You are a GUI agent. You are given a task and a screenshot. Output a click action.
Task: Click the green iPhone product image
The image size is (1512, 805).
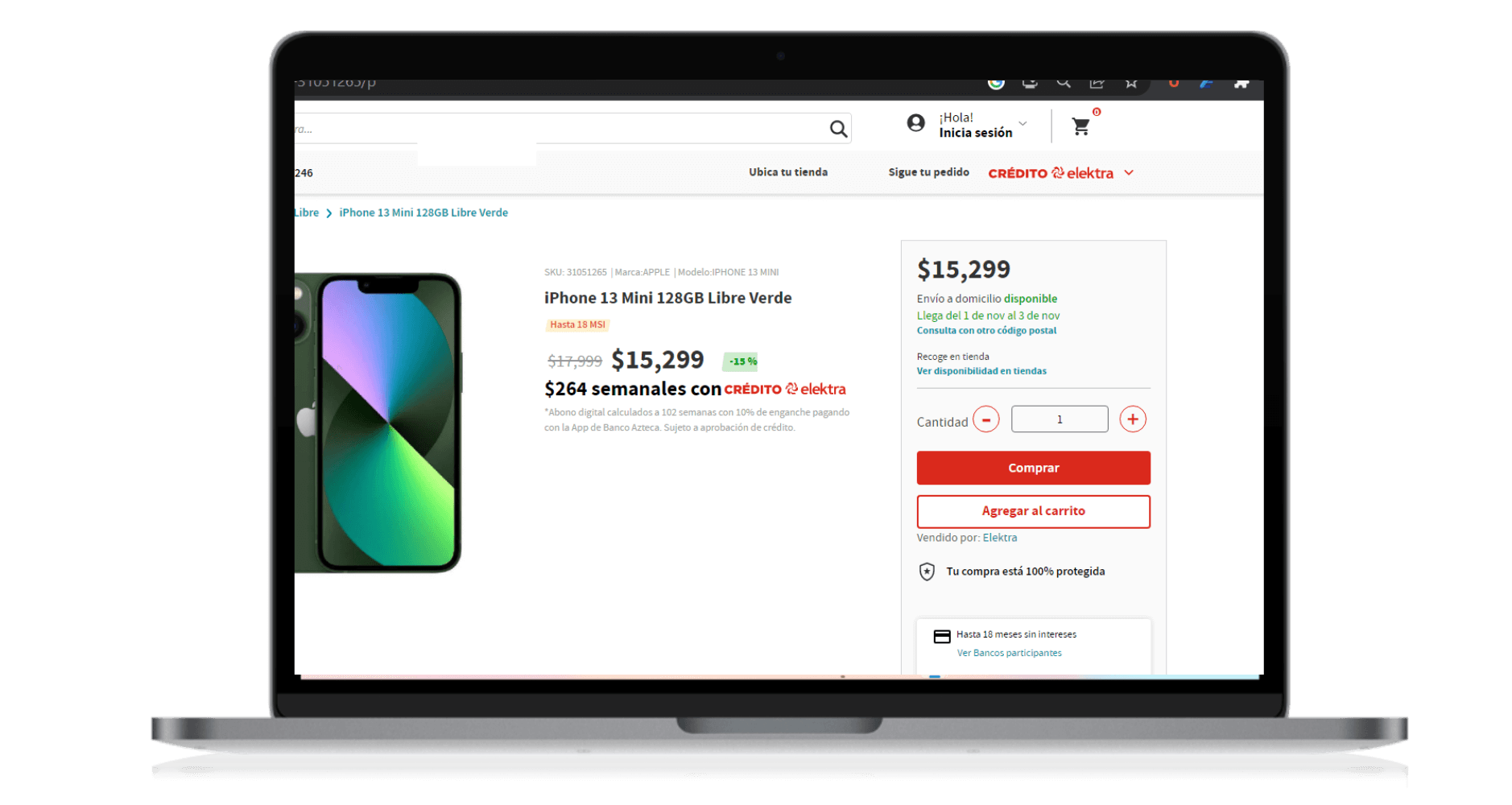coord(378,422)
